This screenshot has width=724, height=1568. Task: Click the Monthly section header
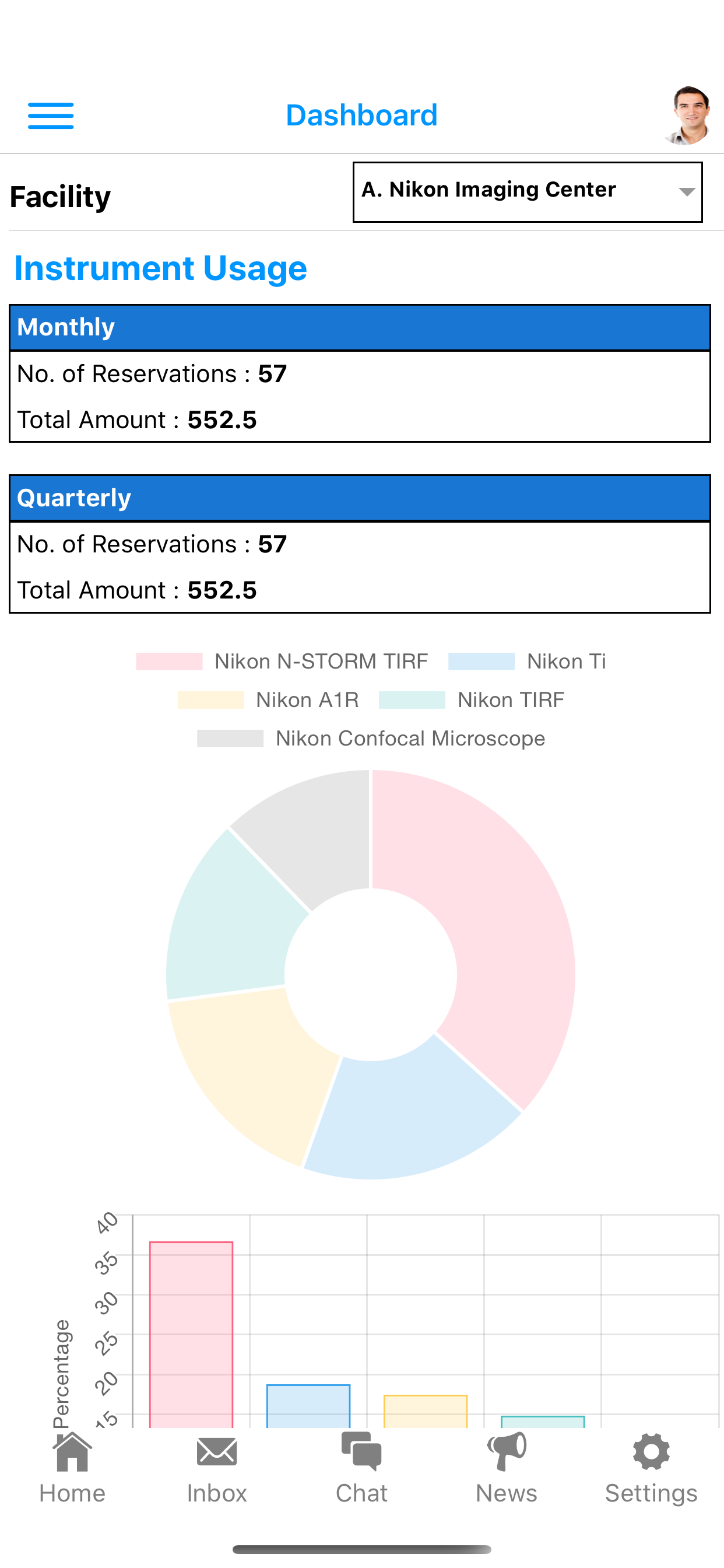tap(360, 327)
